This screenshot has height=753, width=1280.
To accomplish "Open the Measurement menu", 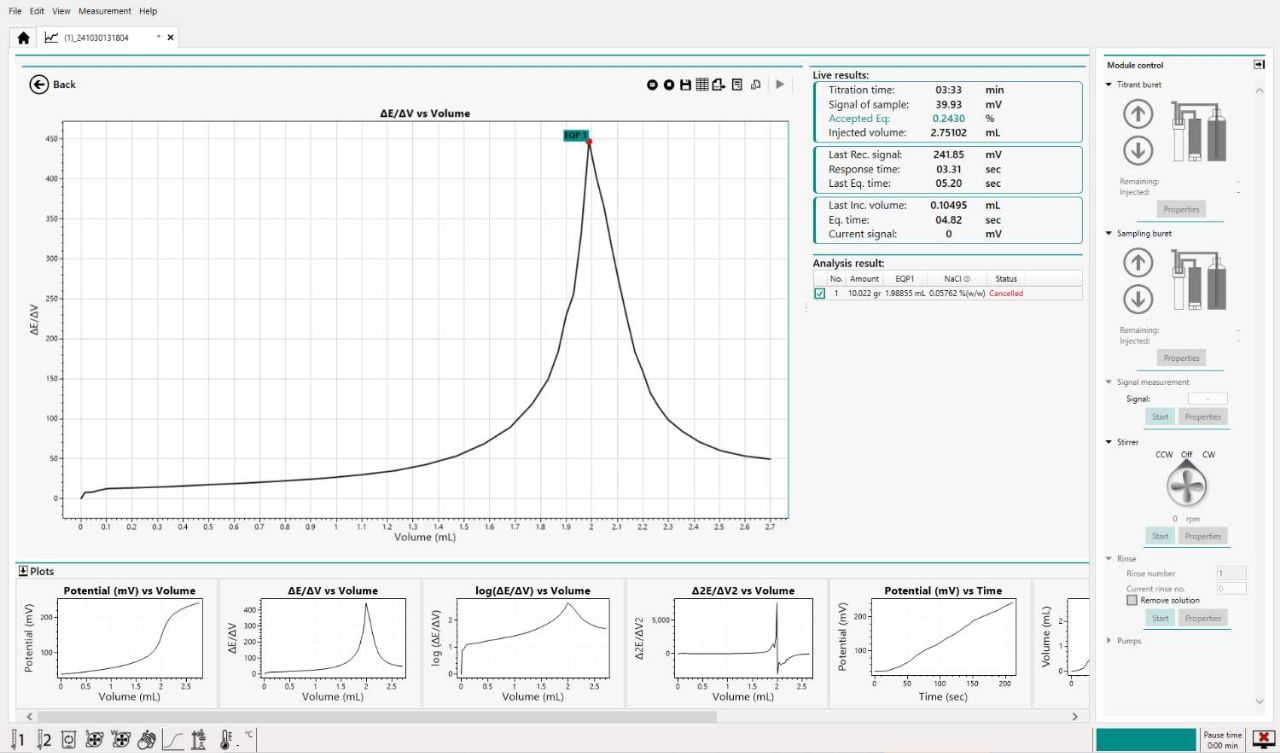I will [x=104, y=11].
